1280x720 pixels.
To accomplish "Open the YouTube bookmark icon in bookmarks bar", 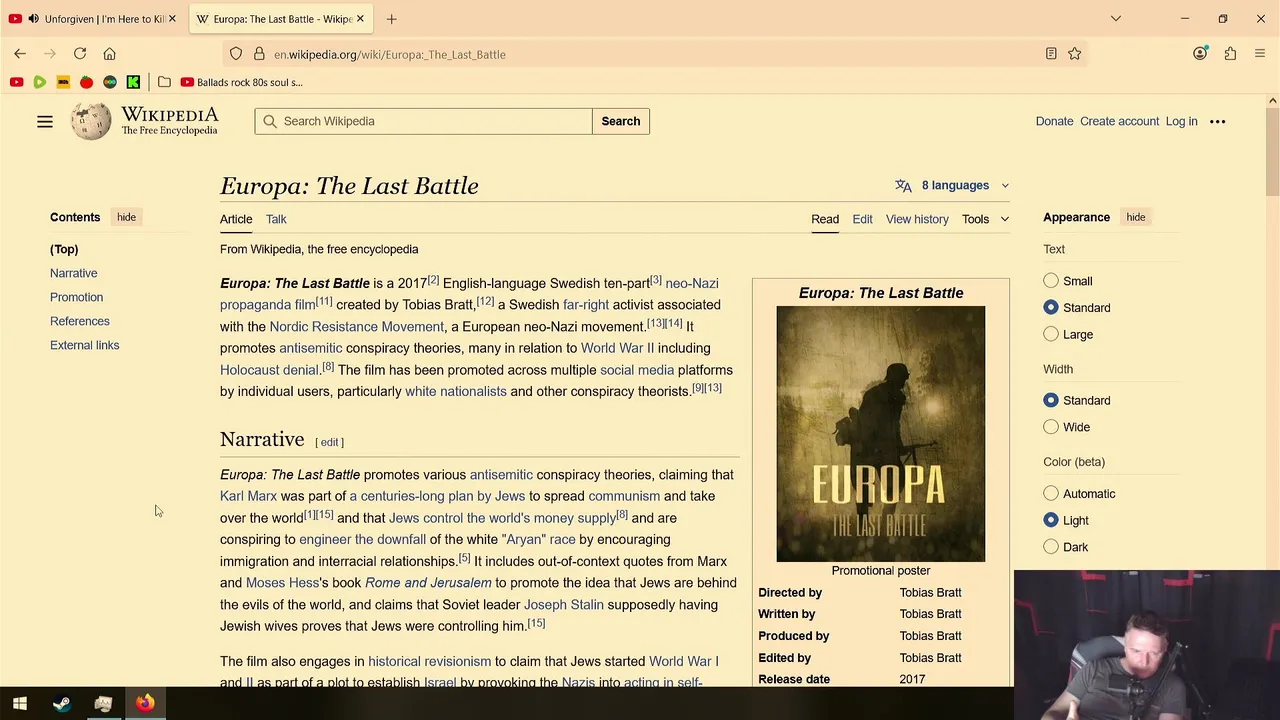I will tap(16, 82).
